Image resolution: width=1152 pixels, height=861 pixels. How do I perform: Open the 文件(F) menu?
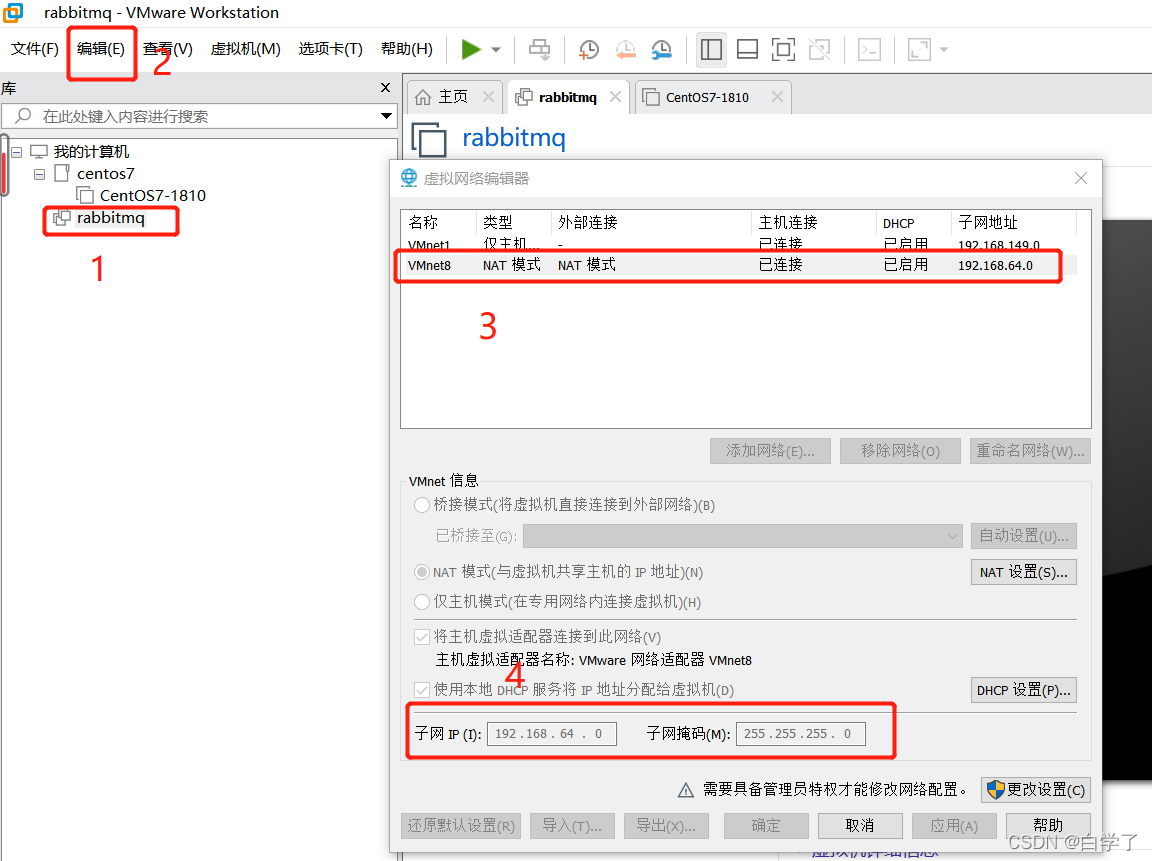coord(35,49)
